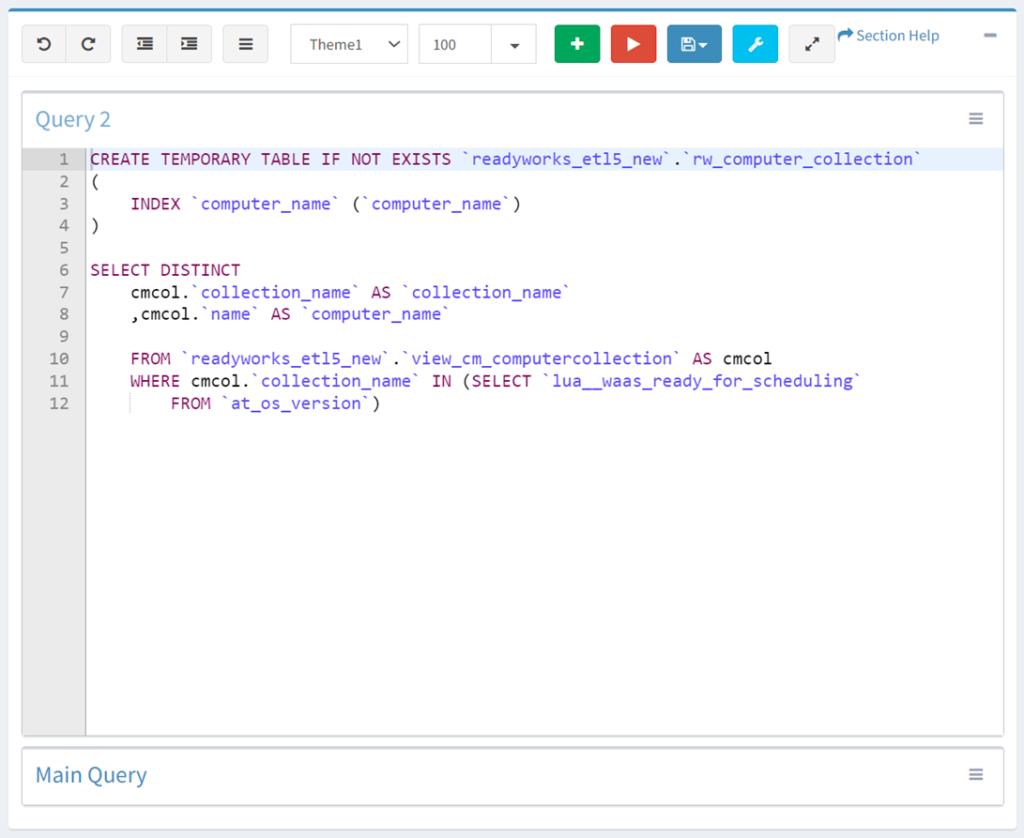Decrease the code indentation

pos(144,43)
